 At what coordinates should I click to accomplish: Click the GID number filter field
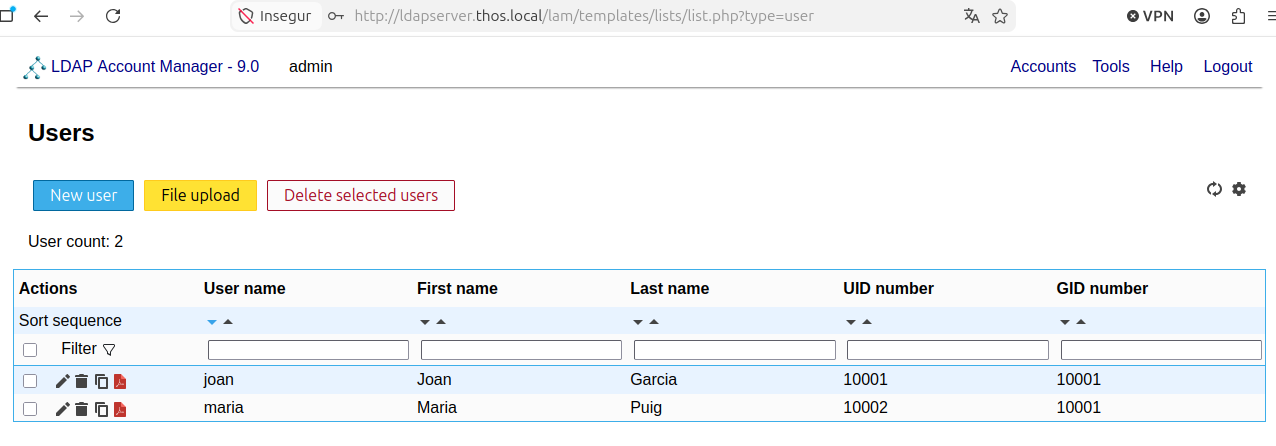pyautogui.click(x=1161, y=350)
